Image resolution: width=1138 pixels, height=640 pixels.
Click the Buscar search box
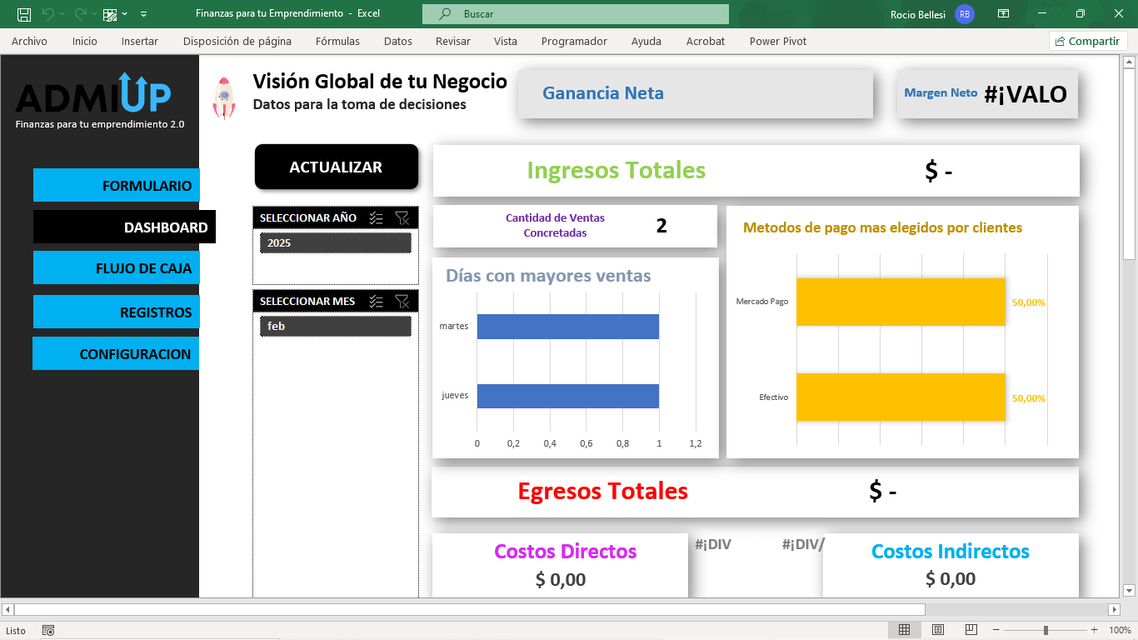click(x=575, y=14)
